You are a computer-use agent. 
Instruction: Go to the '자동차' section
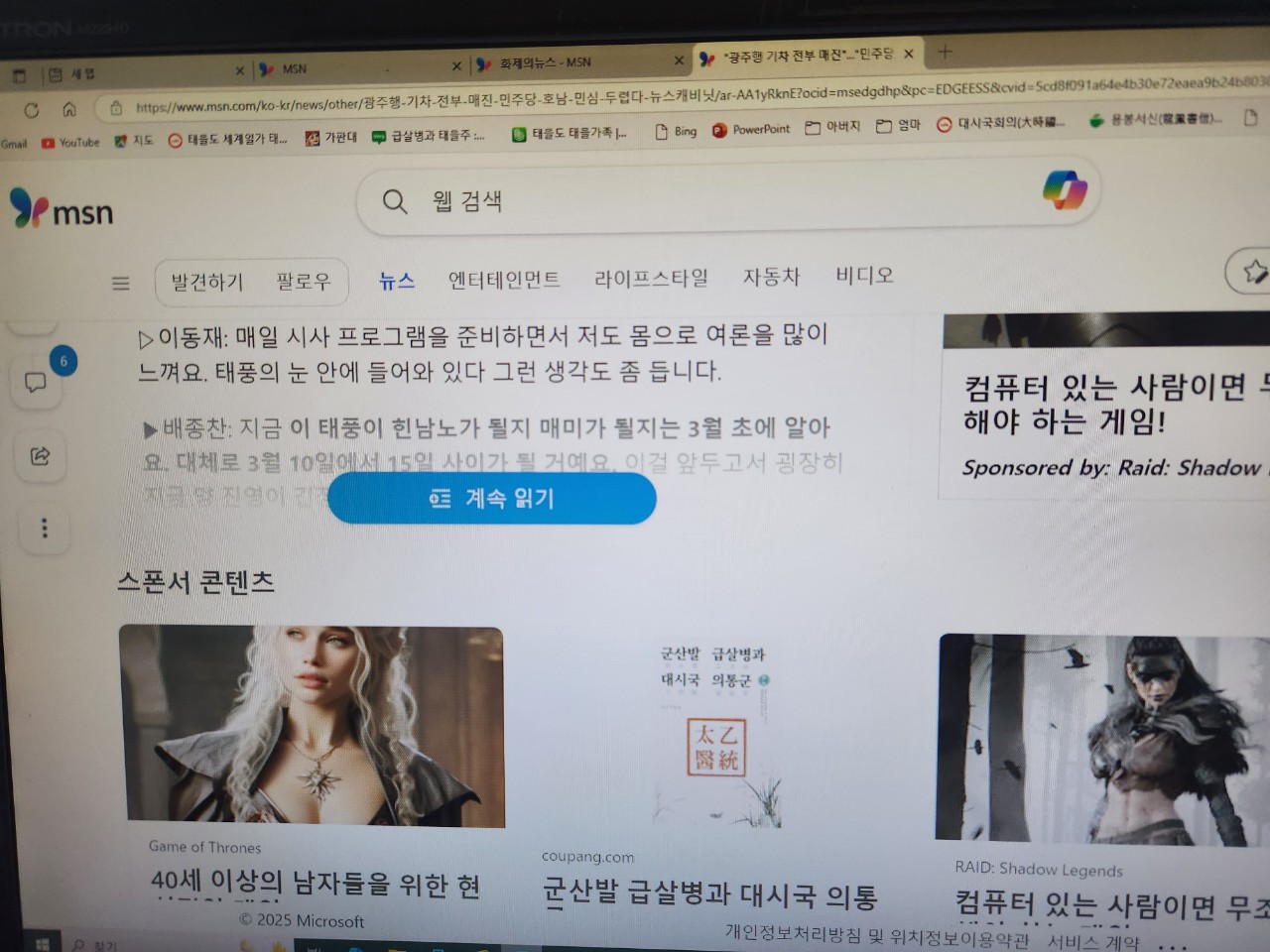tap(771, 277)
